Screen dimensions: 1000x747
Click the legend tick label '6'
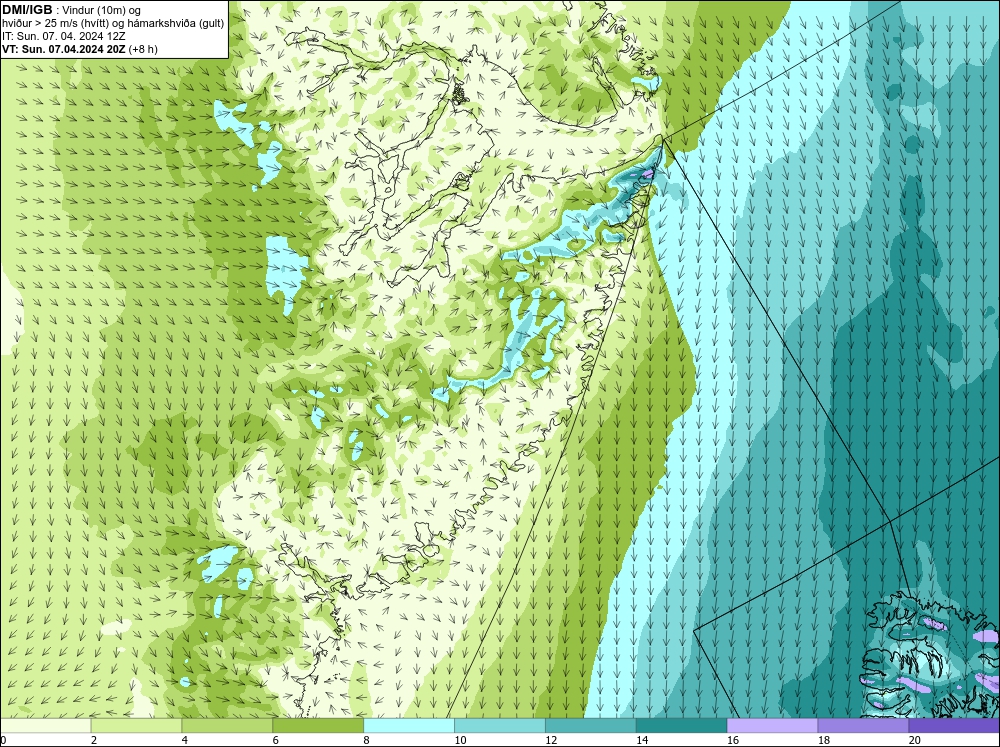click(276, 740)
